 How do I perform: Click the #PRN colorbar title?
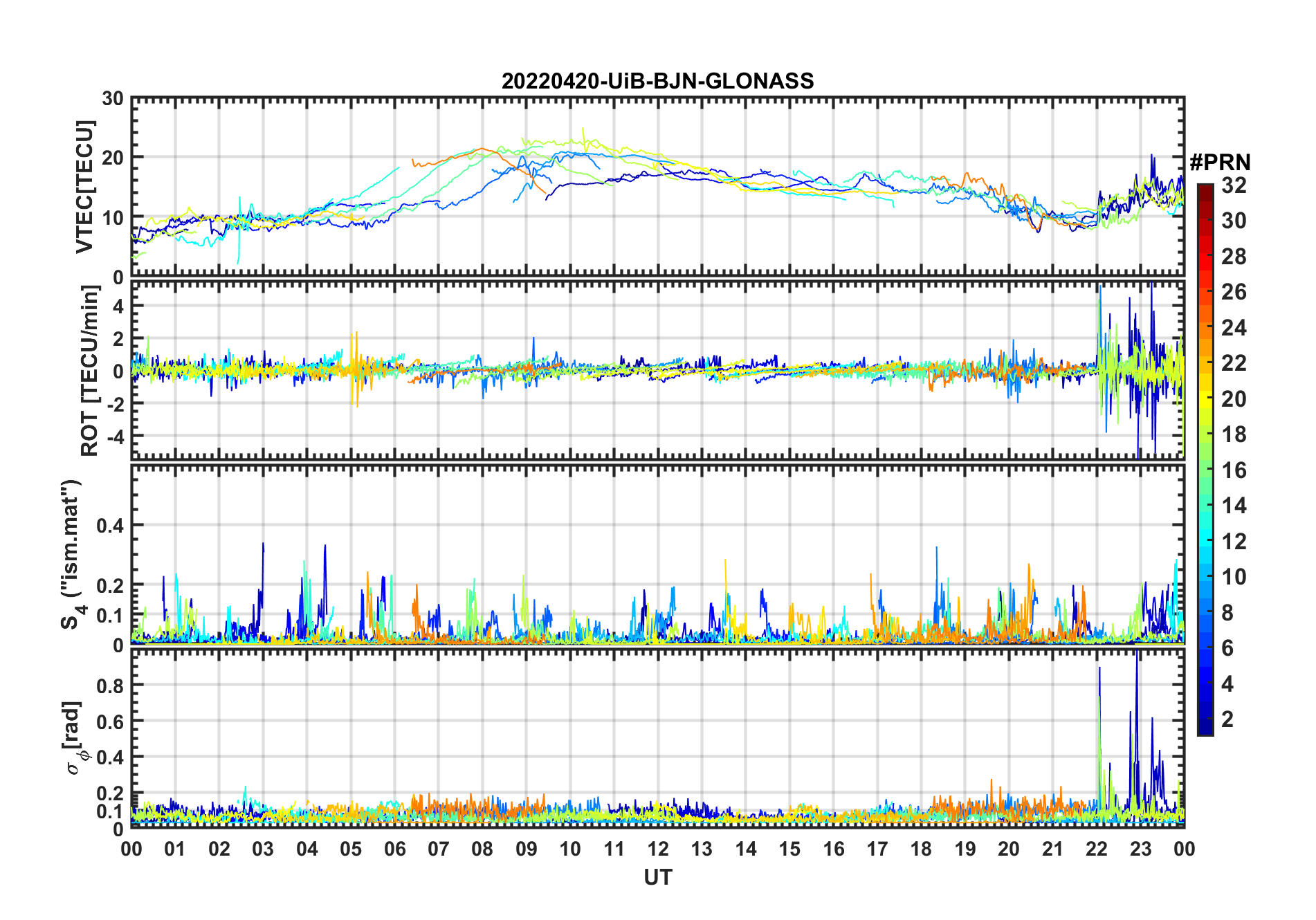point(1220,163)
